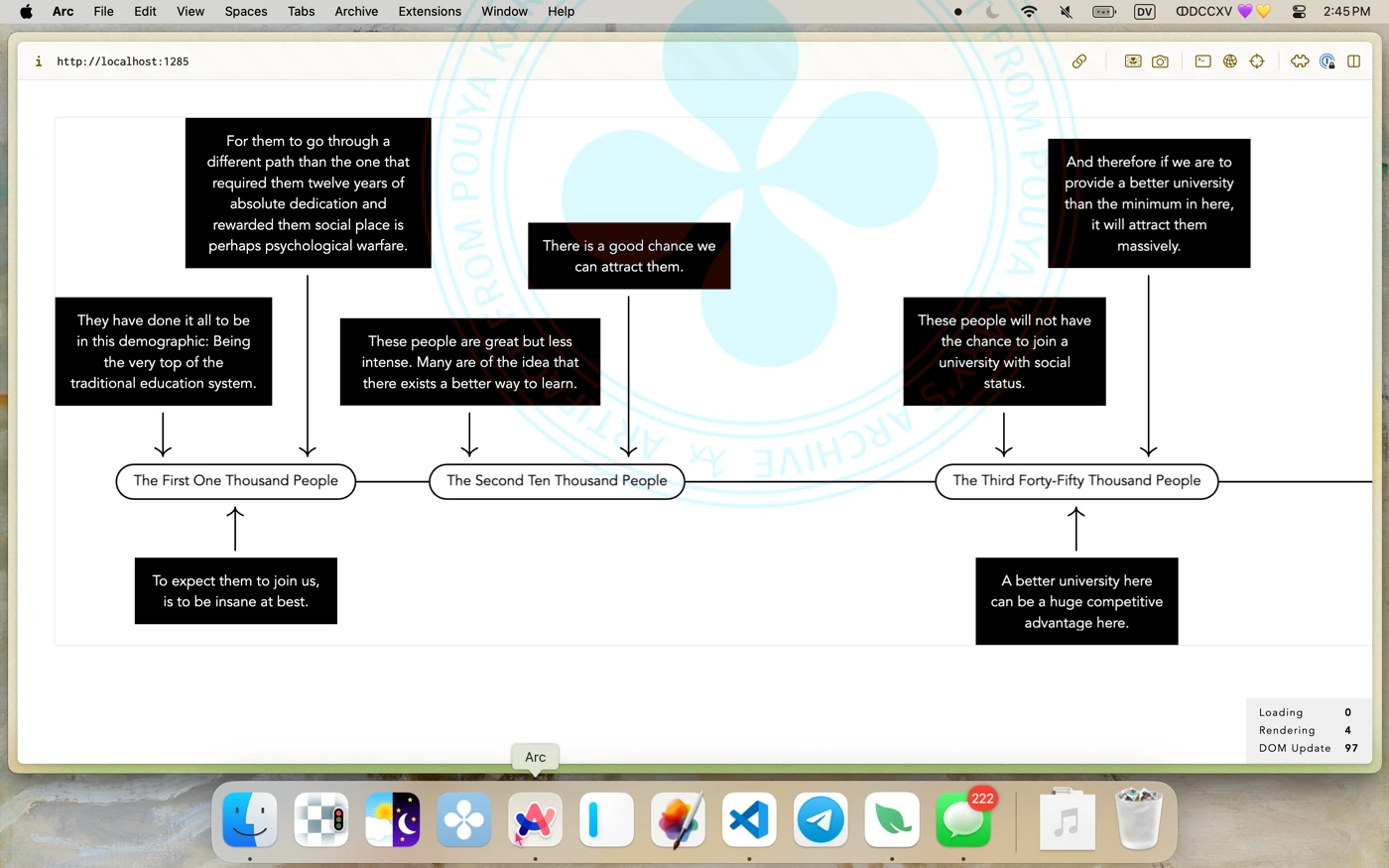Select the crosshair inspect element icon
This screenshot has width=1389, height=868.
tap(1257, 62)
